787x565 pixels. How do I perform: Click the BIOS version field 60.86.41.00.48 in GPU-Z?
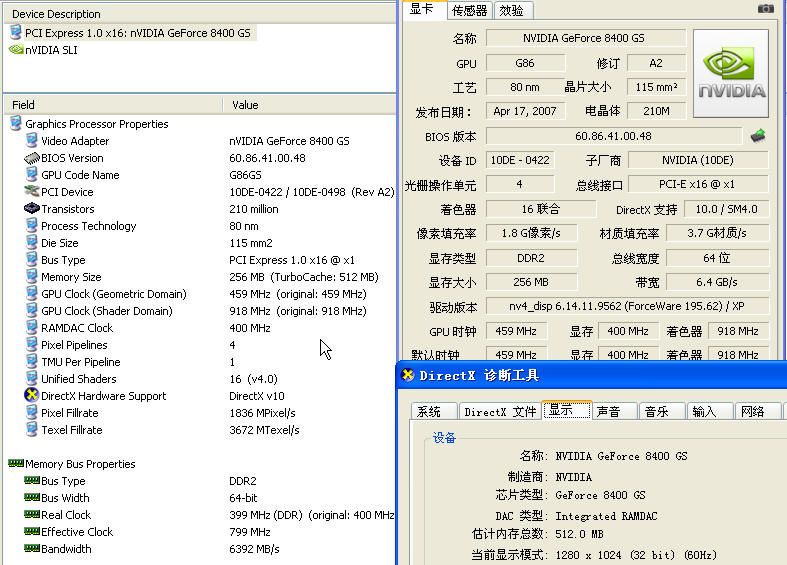613,136
